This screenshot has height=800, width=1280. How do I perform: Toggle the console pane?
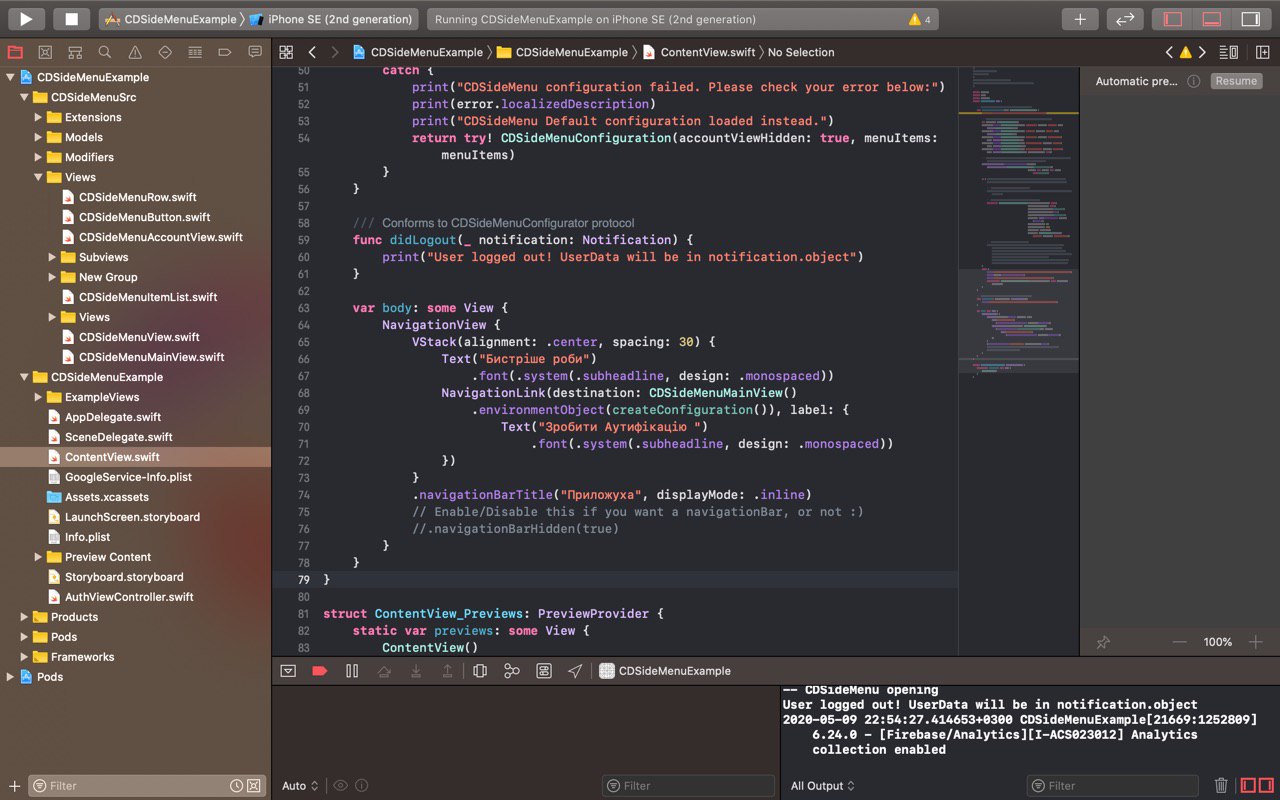tap(1265, 786)
